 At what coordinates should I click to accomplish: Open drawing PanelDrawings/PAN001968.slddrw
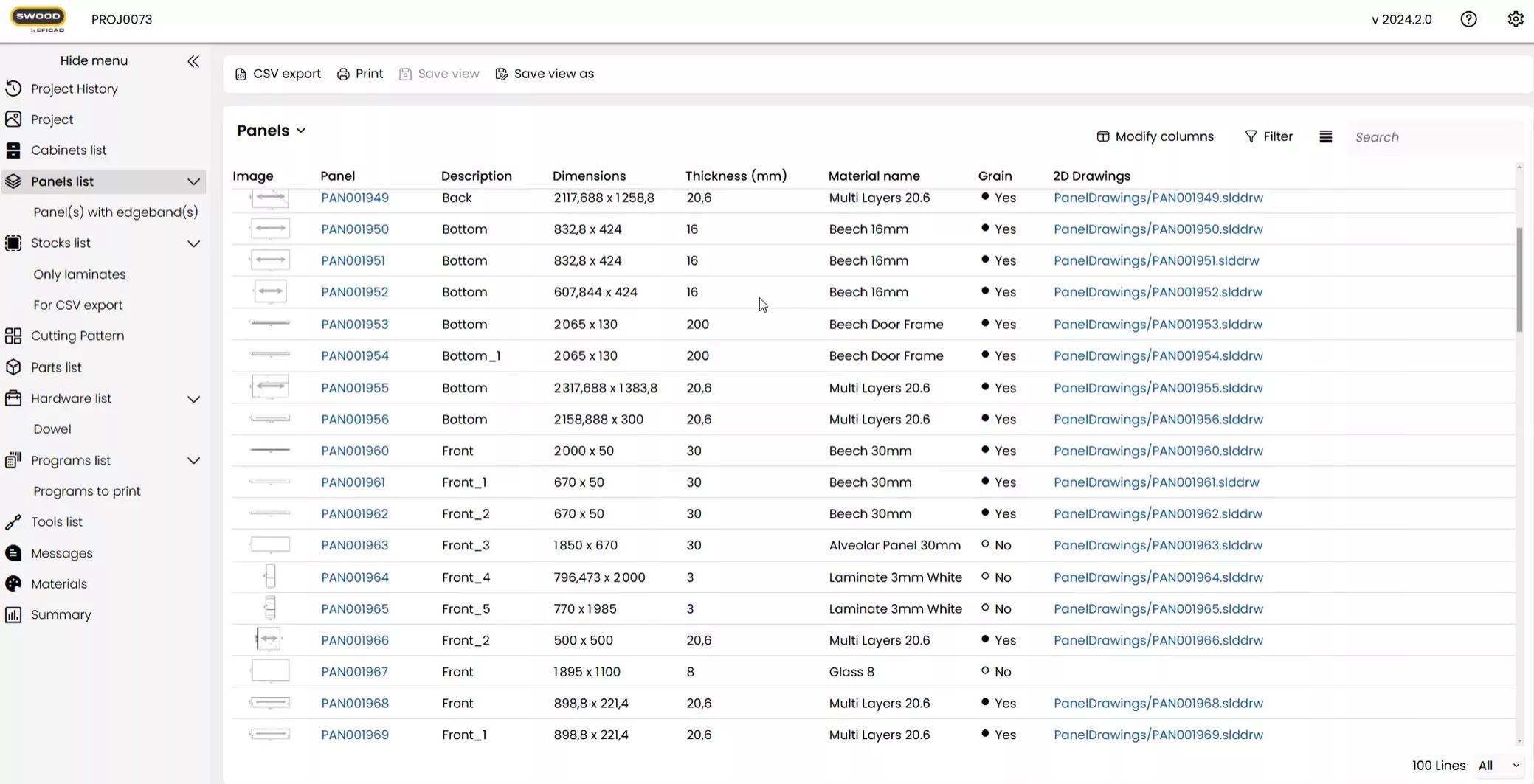(1158, 704)
